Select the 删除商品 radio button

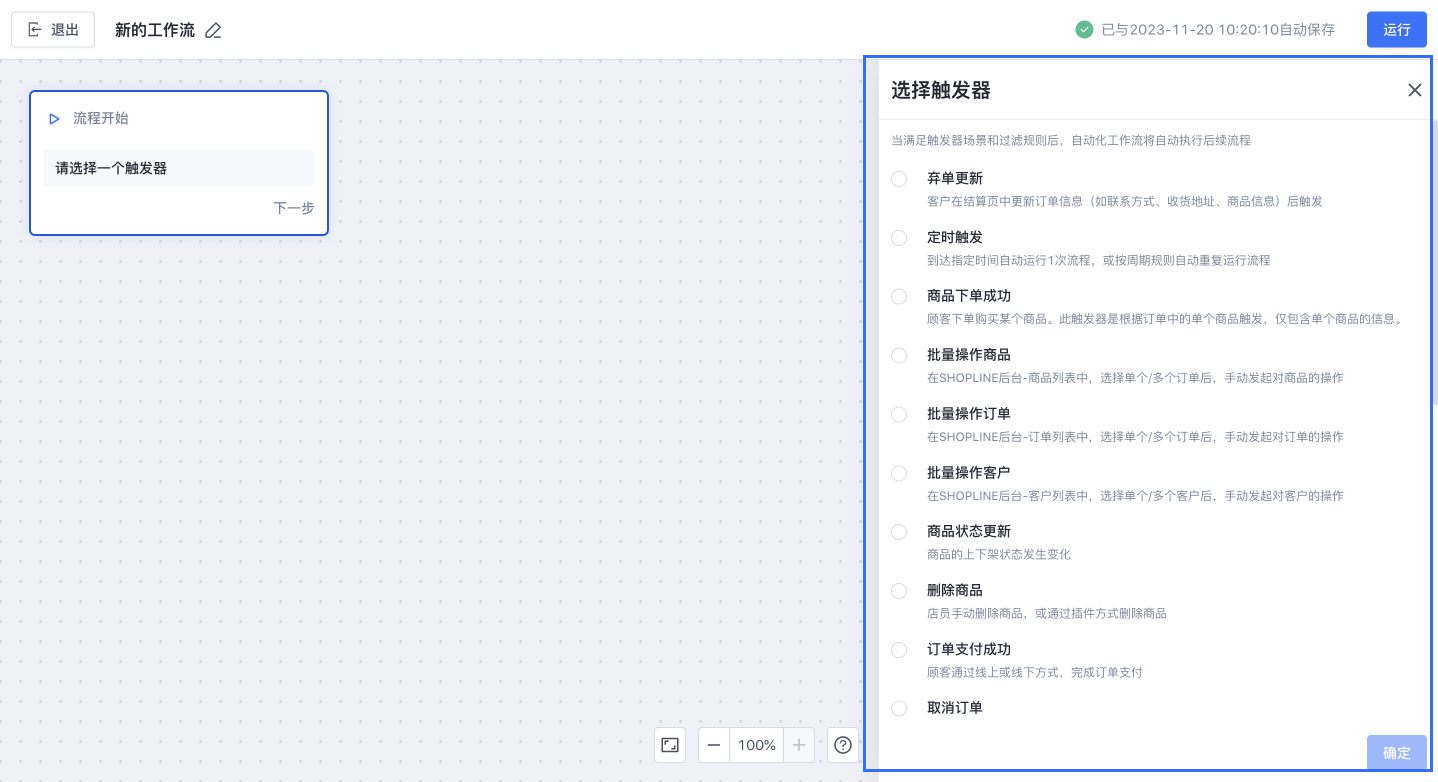pos(899,591)
